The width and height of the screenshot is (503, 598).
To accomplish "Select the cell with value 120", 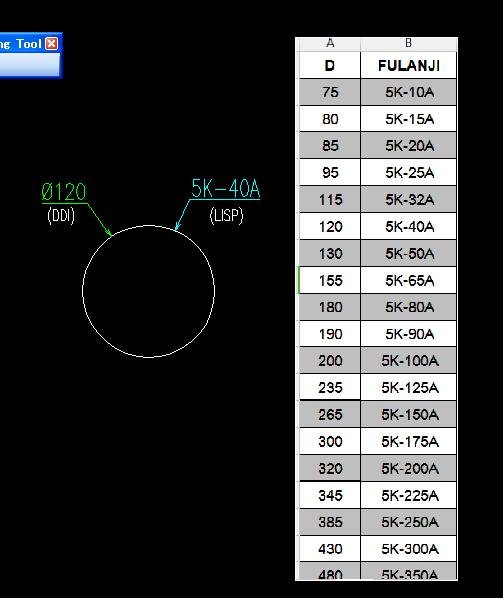I will click(x=330, y=227).
